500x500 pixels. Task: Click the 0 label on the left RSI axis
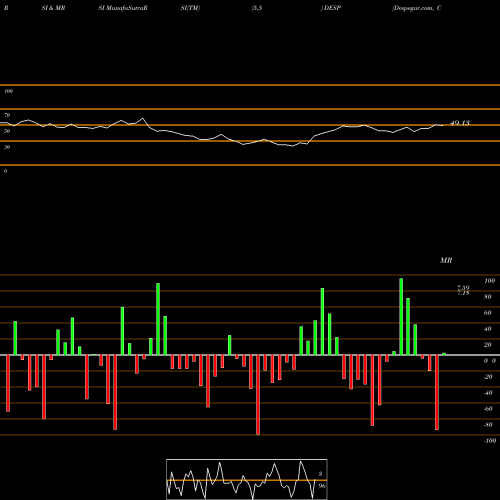point(5,171)
